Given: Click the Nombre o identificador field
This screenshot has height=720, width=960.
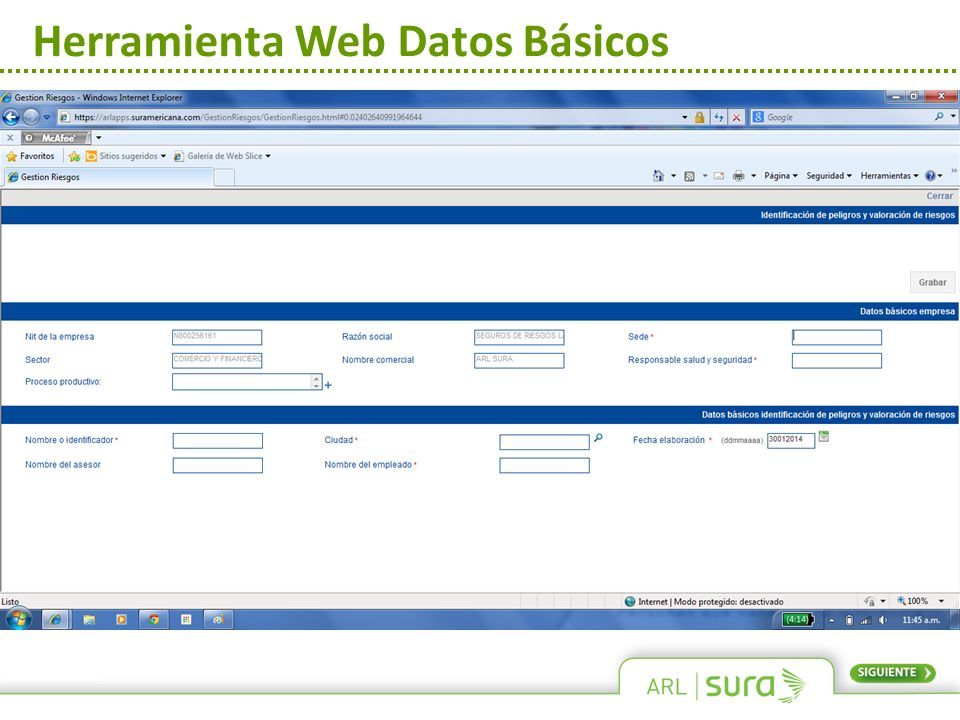Looking at the screenshot, I should (217, 441).
